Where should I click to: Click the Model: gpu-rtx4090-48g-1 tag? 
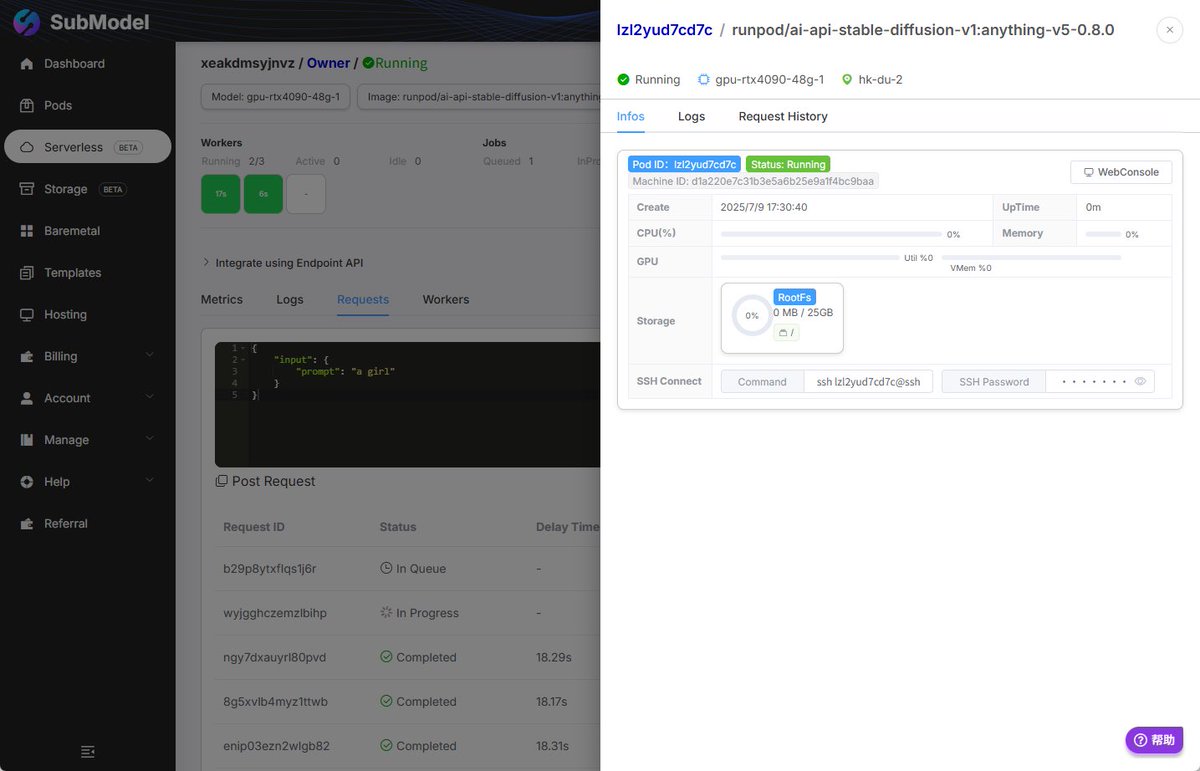pyautogui.click(x=275, y=97)
